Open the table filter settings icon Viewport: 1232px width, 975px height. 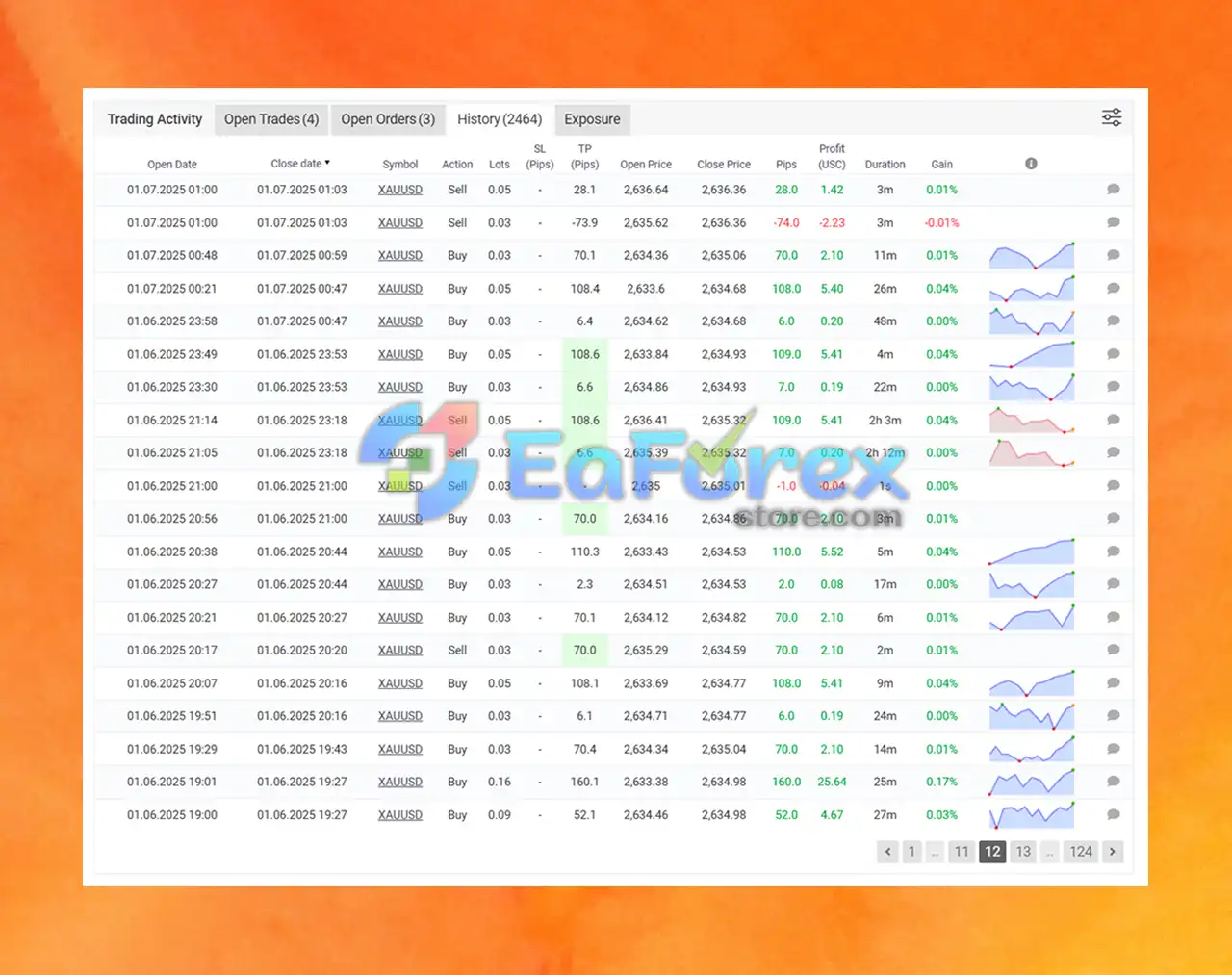coord(1112,117)
